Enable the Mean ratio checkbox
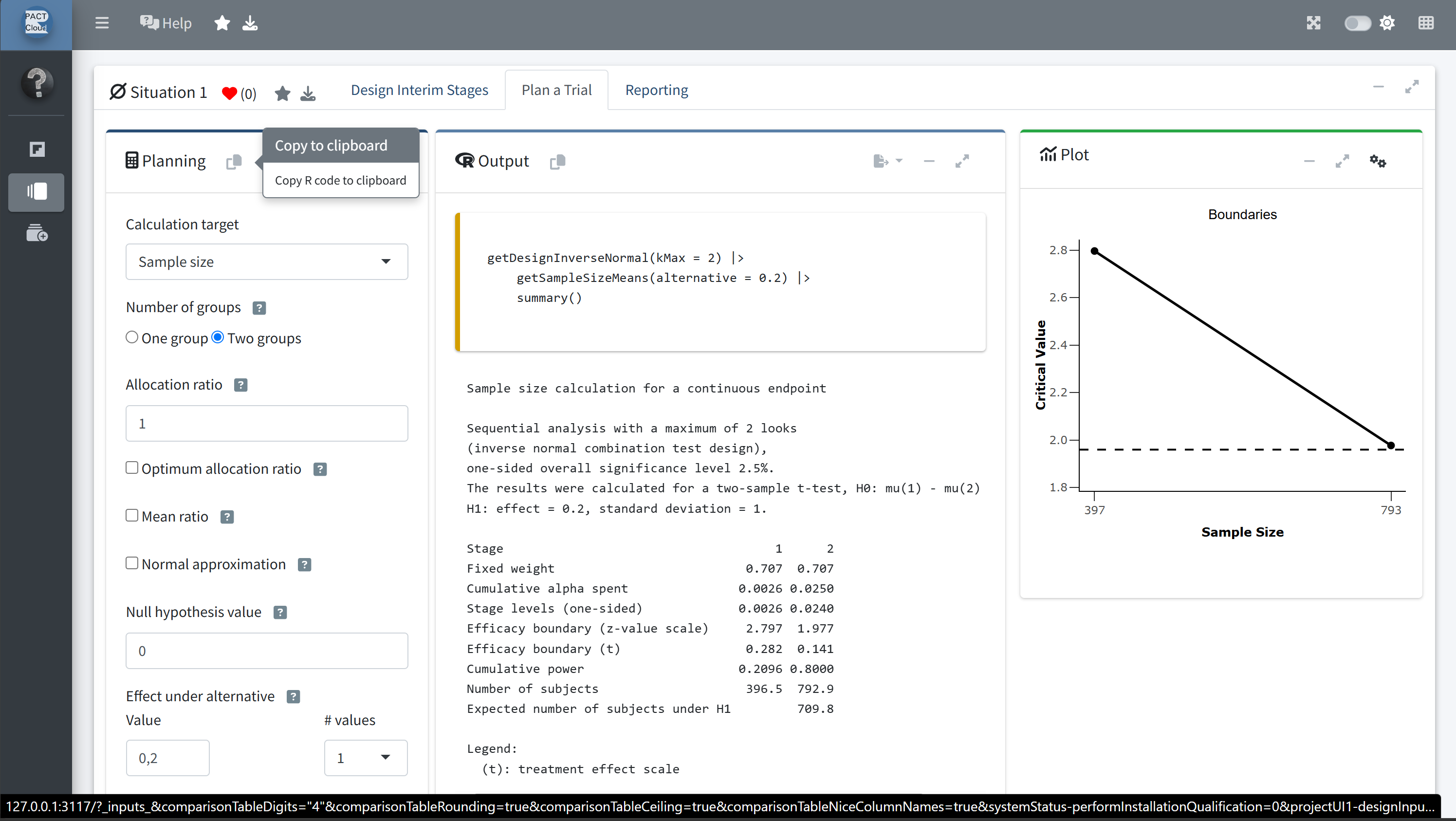The image size is (1456, 821). pyautogui.click(x=132, y=515)
